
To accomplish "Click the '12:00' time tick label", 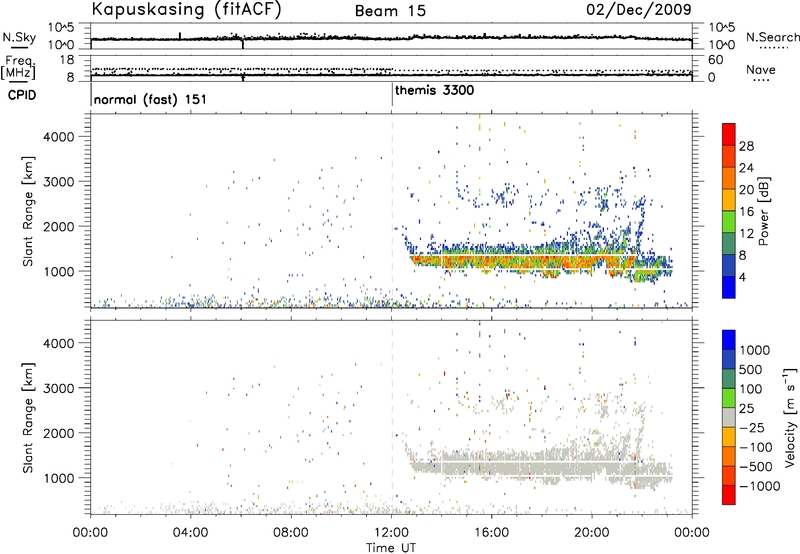I will (x=391, y=533).
